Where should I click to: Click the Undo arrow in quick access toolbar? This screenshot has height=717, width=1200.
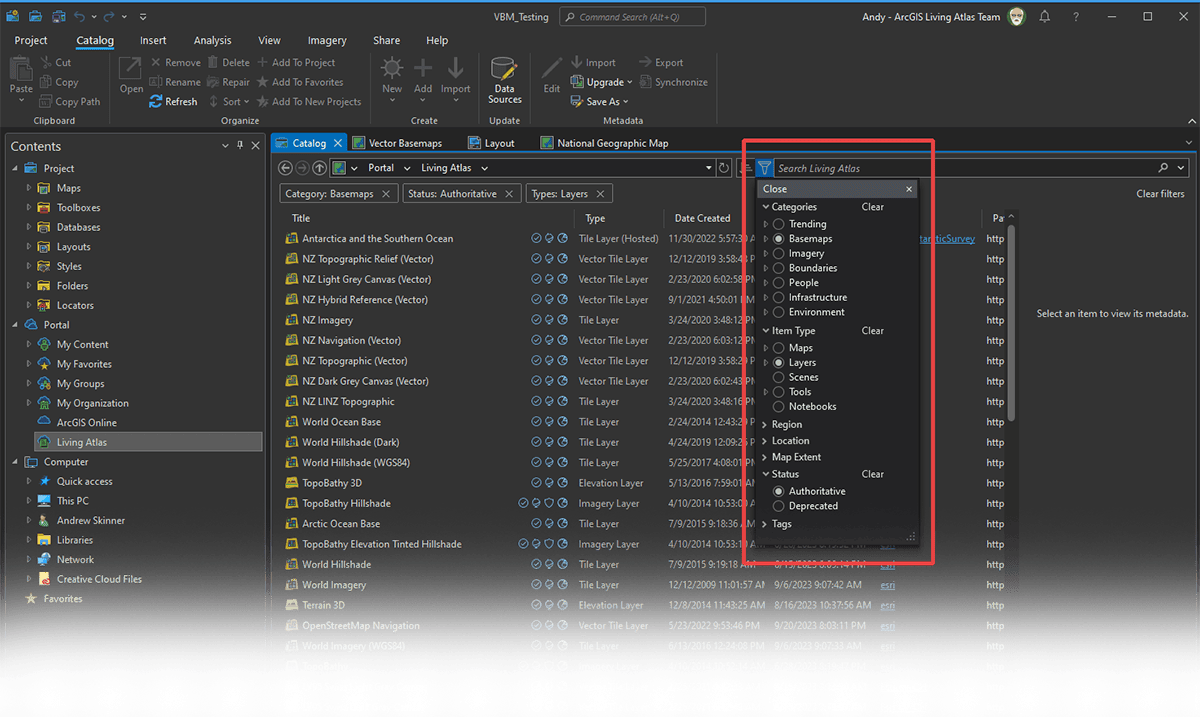[x=80, y=17]
